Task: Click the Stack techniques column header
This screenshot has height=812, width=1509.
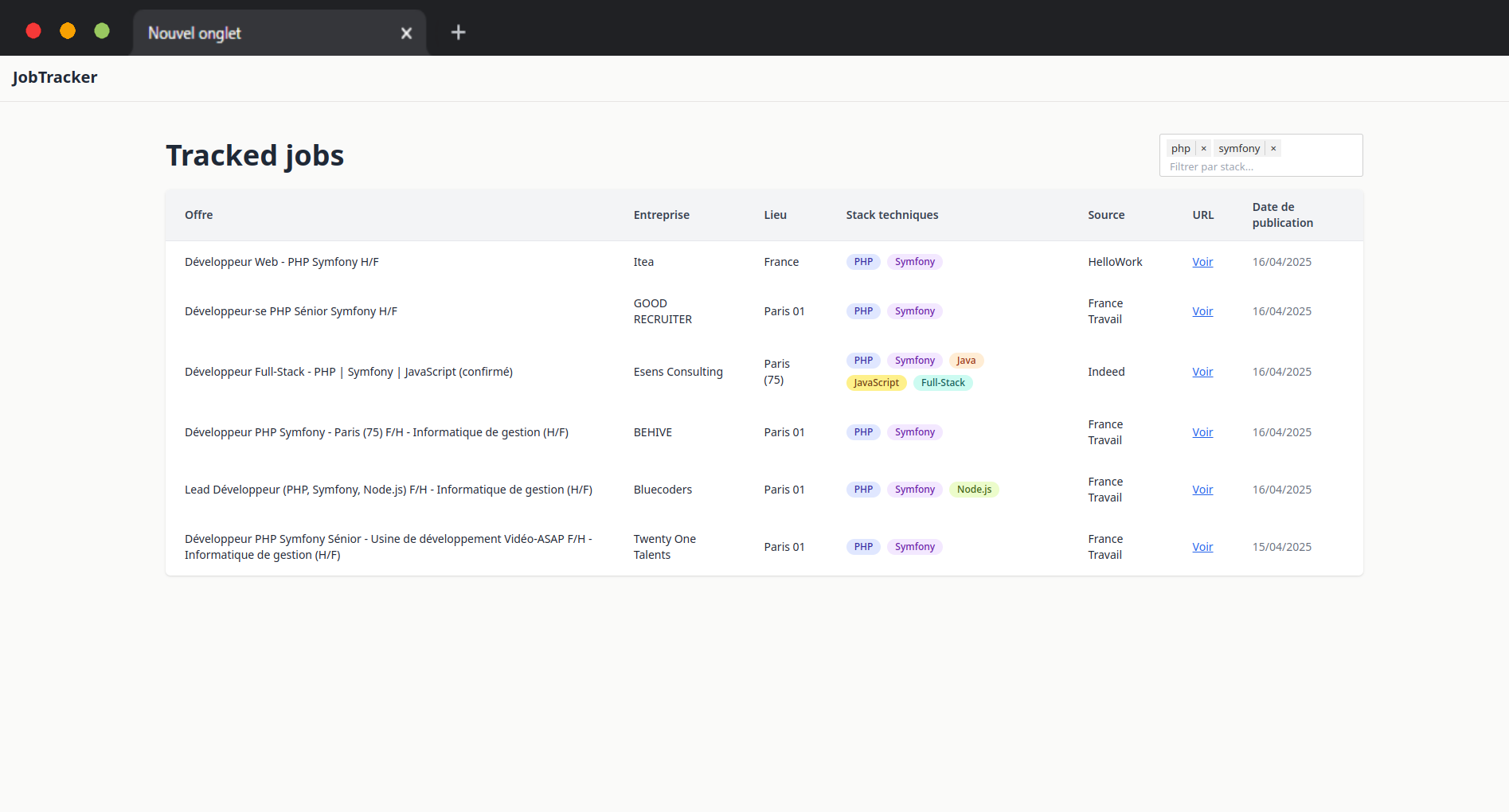Action: click(892, 215)
